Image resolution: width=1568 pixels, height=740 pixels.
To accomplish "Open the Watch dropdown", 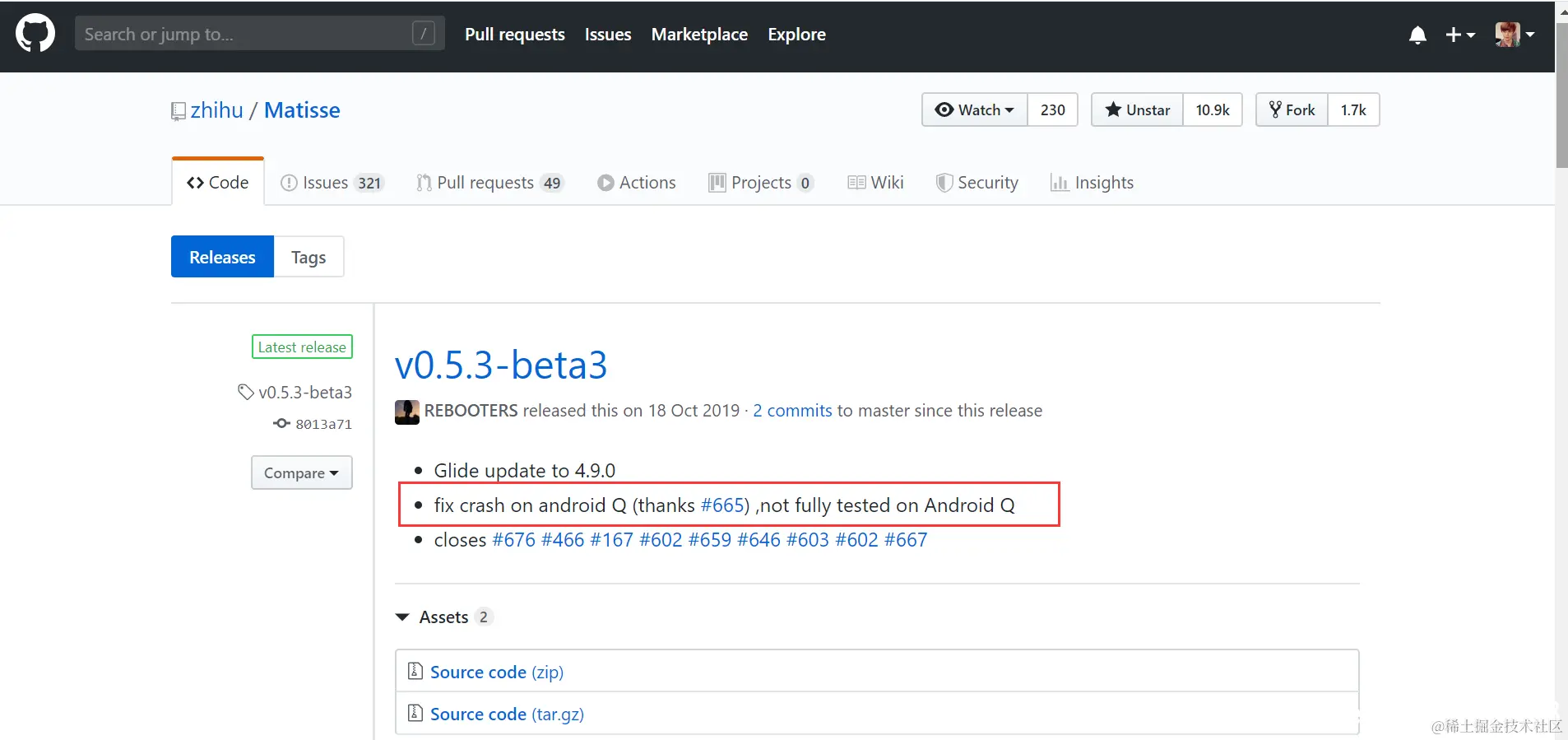I will pos(975,109).
